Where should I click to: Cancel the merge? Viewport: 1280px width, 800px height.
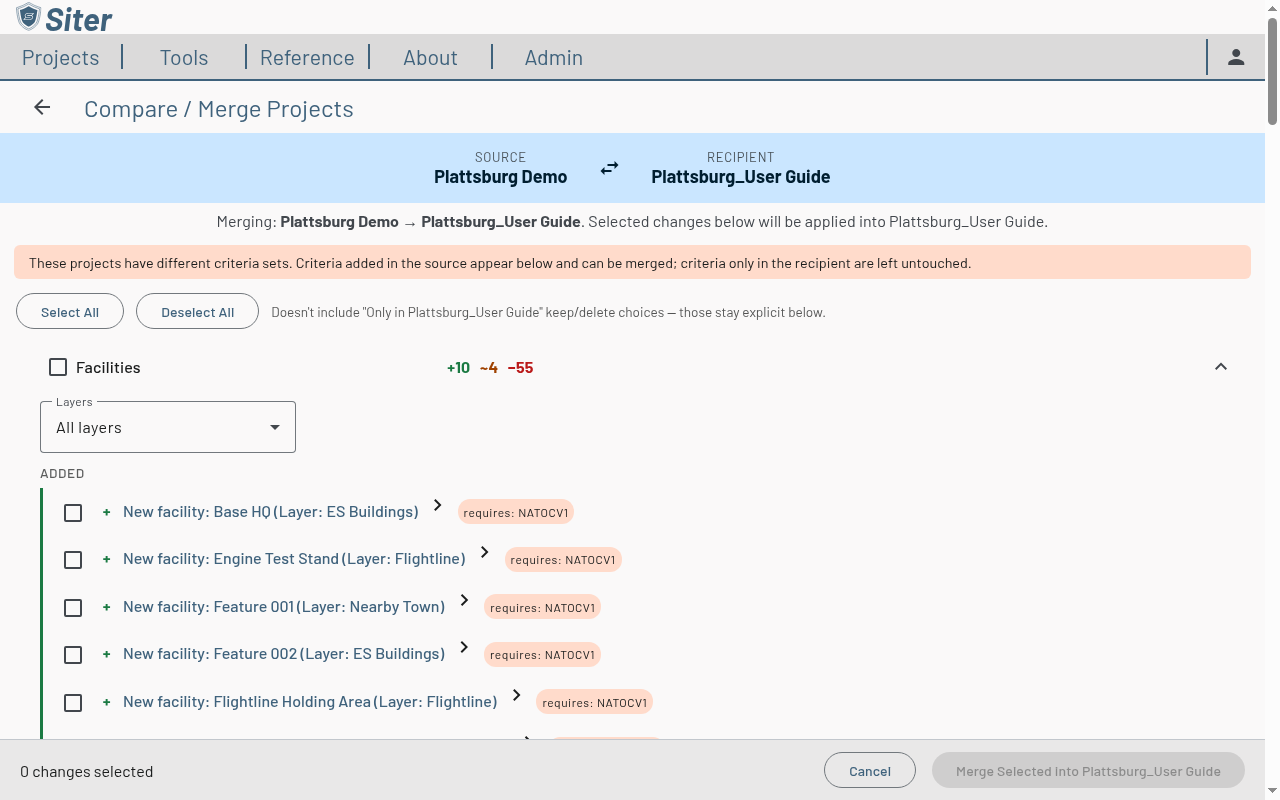870,771
